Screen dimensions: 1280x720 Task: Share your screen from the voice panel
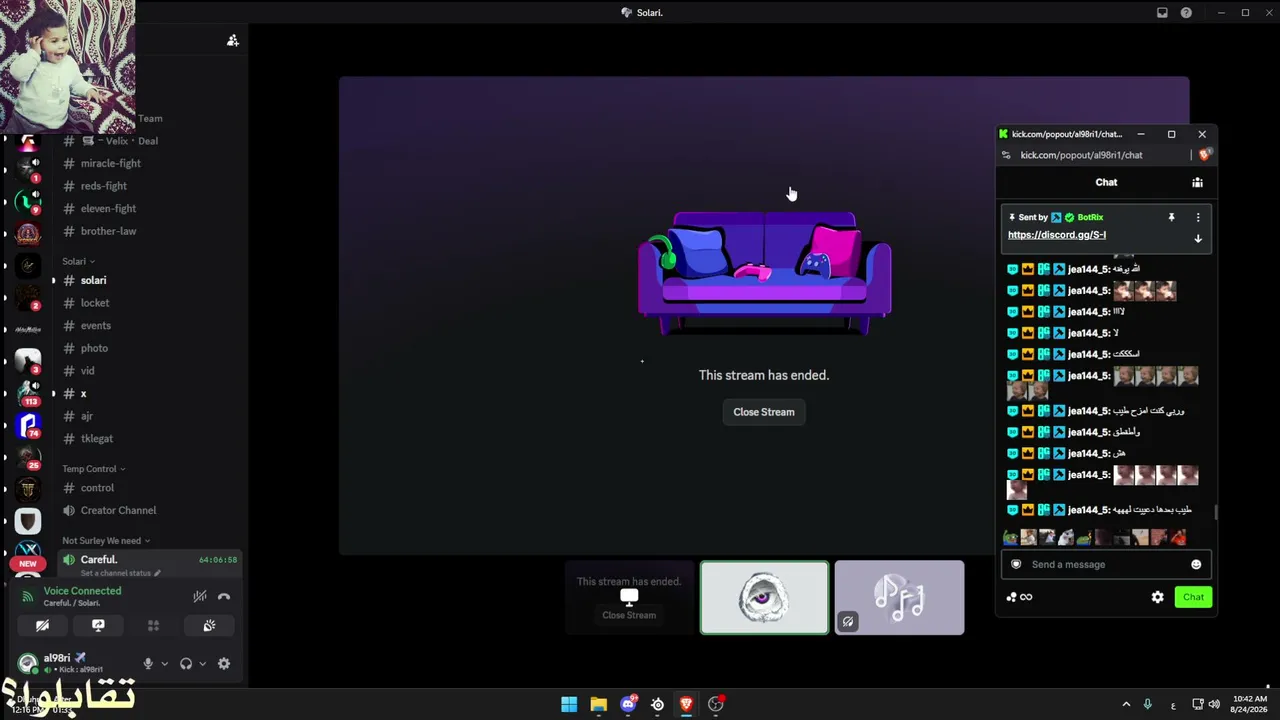click(x=98, y=625)
